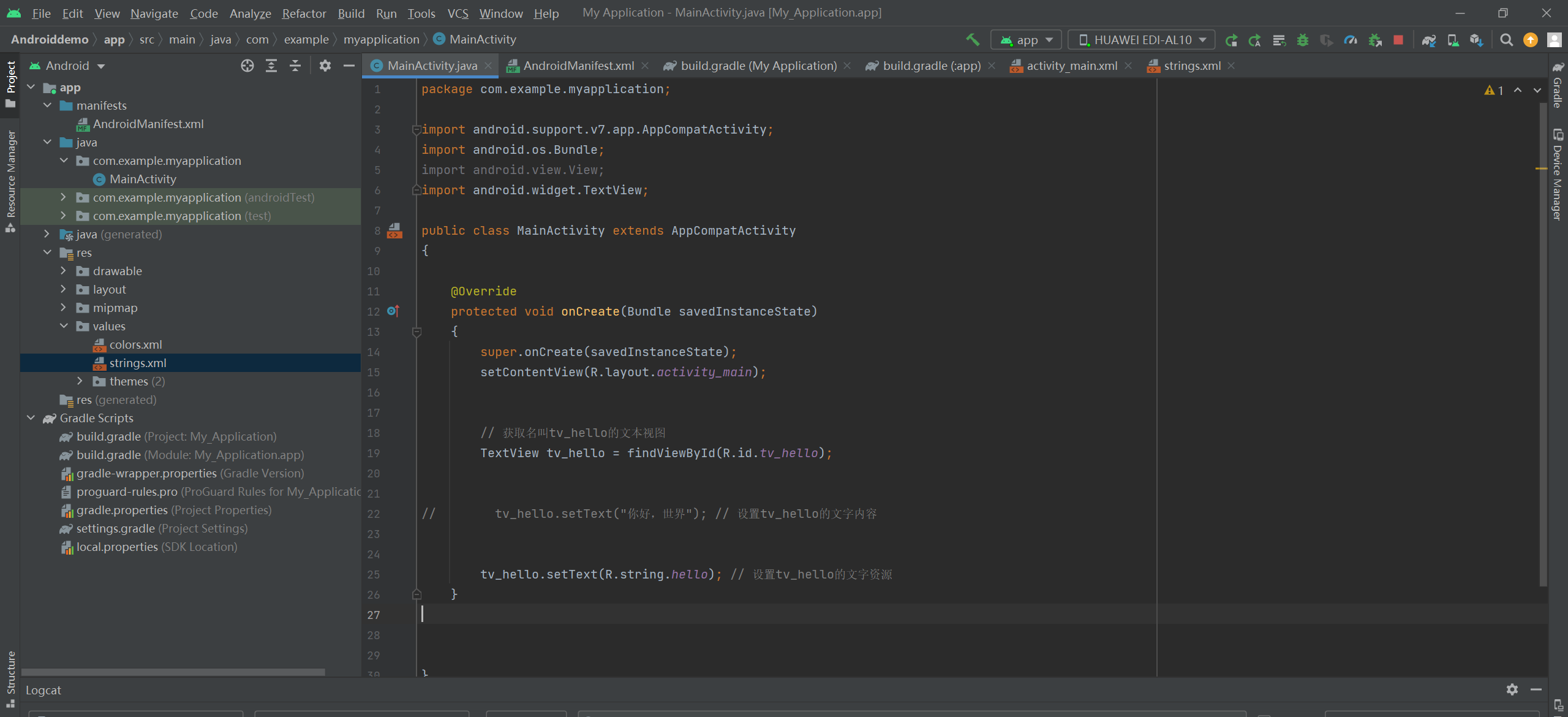Open project panel gear options
This screenshot has height=717, width=1568.
[325, 66]
